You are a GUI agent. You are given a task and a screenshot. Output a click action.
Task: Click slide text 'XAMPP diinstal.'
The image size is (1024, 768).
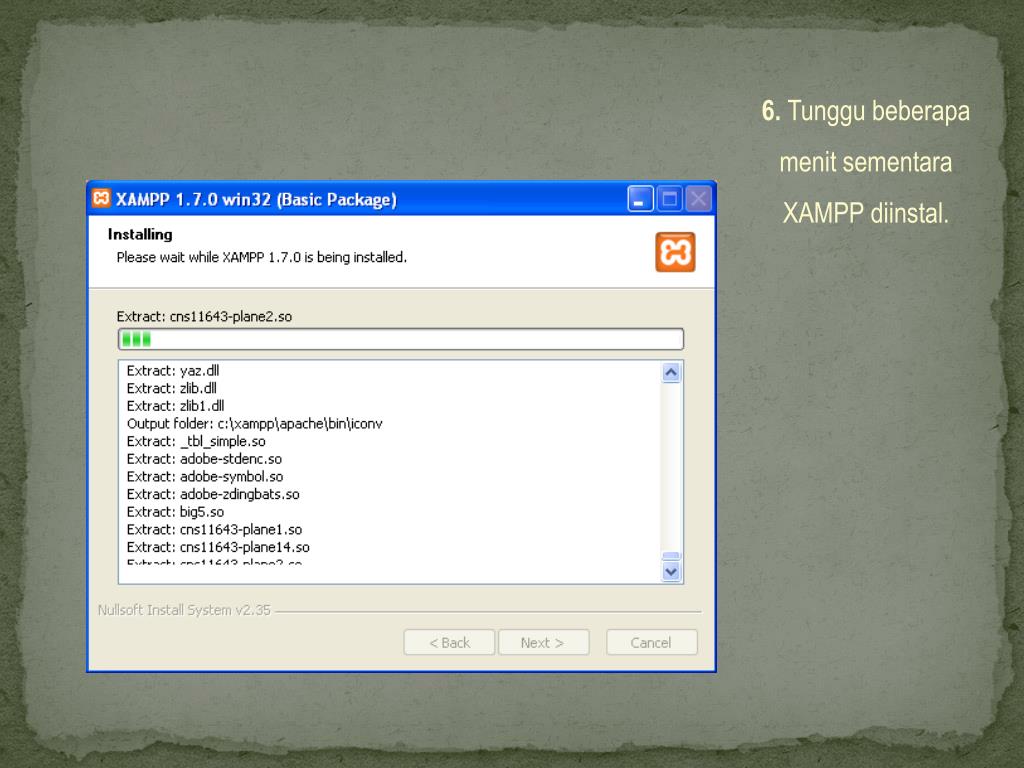click(x=866, y=213)
